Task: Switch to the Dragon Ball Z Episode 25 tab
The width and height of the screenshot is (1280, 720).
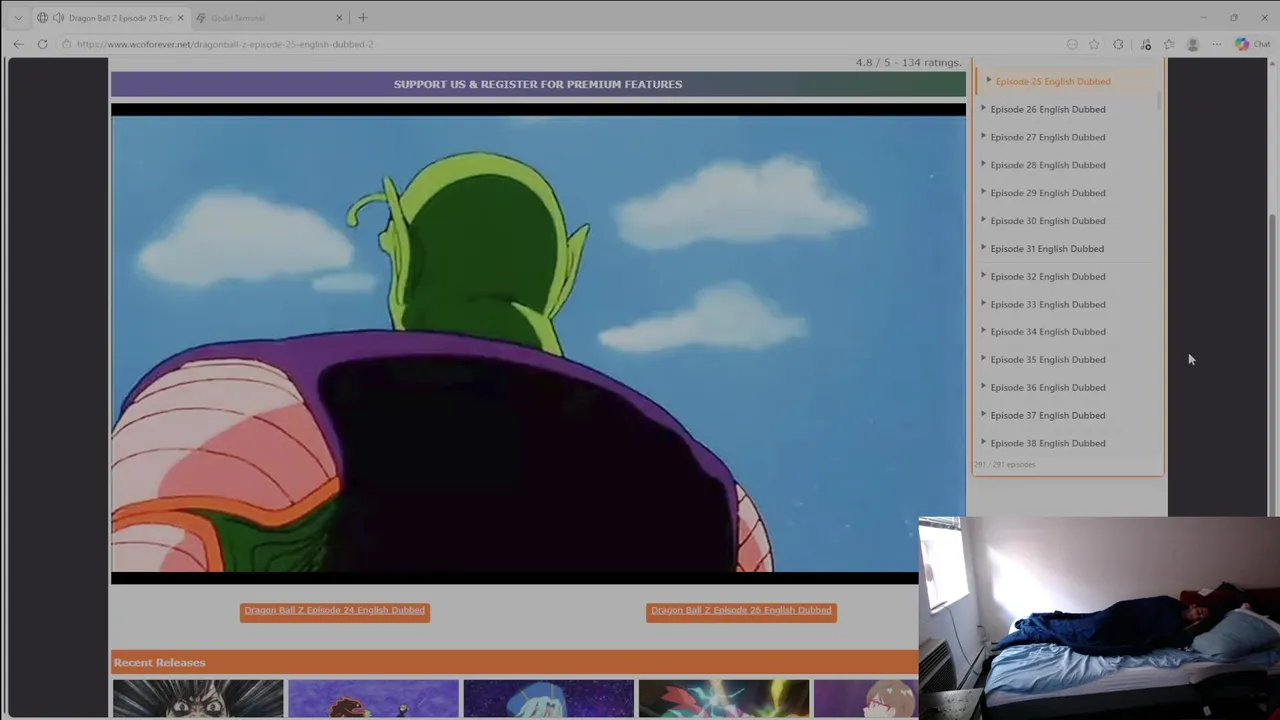Action: click(x=112, y=18)
